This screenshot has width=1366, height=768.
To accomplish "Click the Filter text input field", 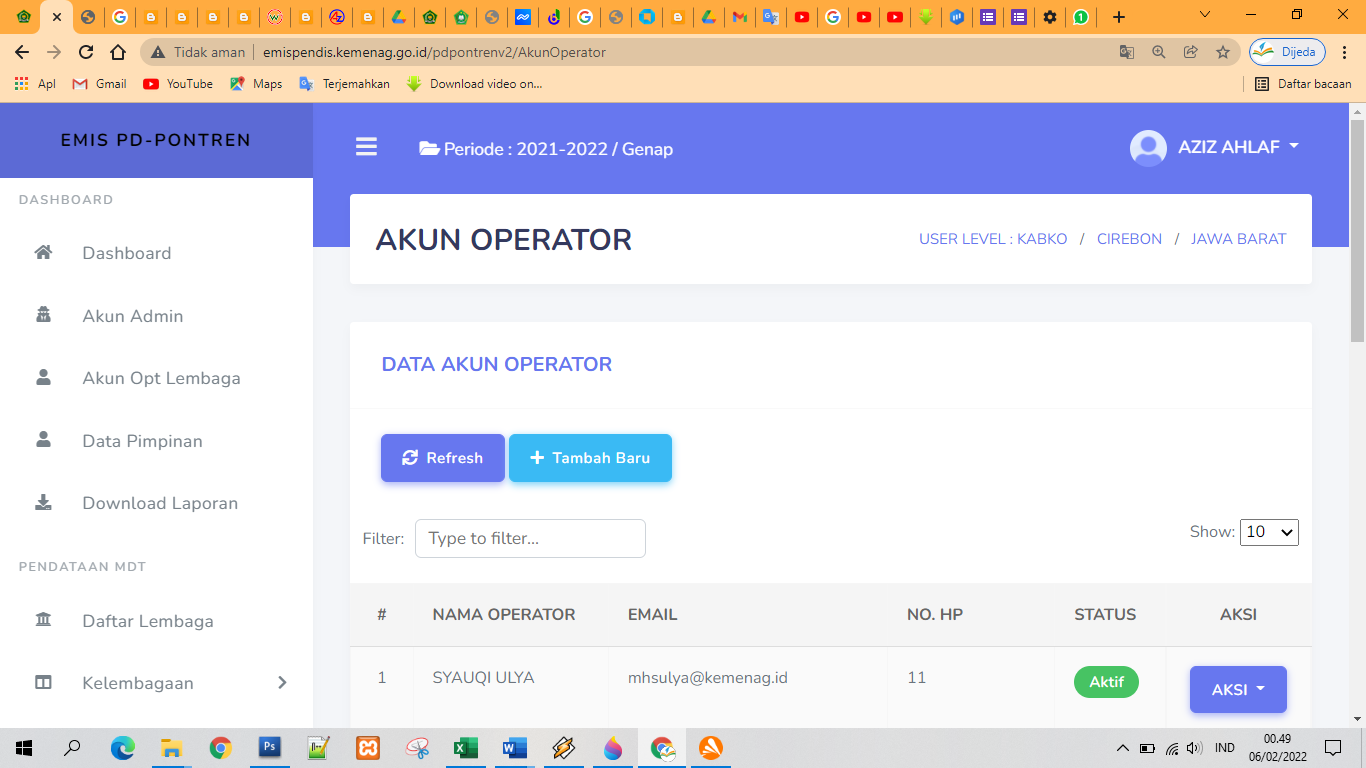I will point(530,538).
